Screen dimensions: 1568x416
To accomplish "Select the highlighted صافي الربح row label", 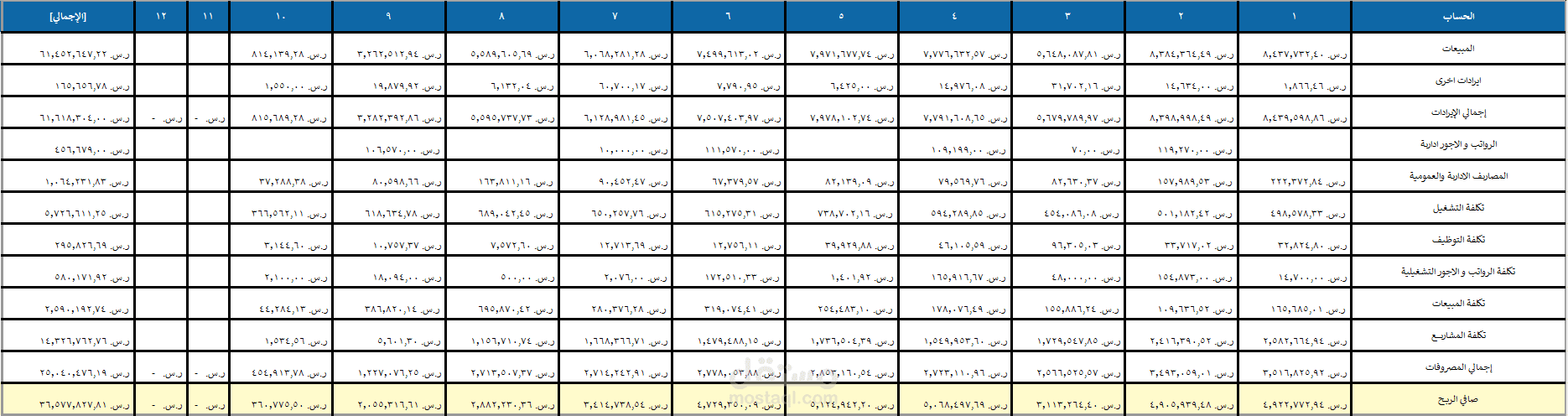I will (x=1458, y=399).
